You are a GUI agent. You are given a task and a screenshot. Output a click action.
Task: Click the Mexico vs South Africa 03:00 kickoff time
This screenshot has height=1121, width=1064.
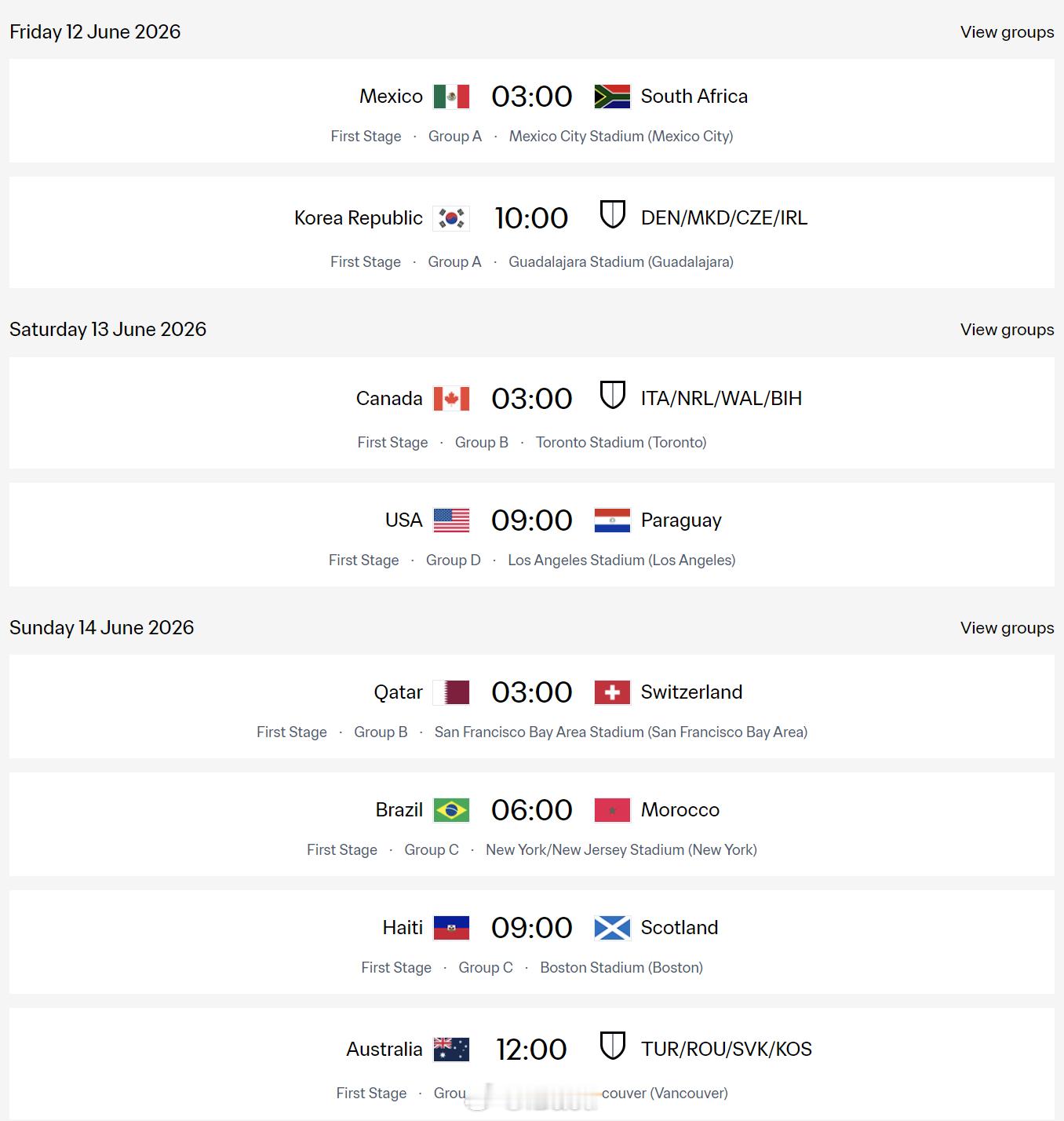532,97
